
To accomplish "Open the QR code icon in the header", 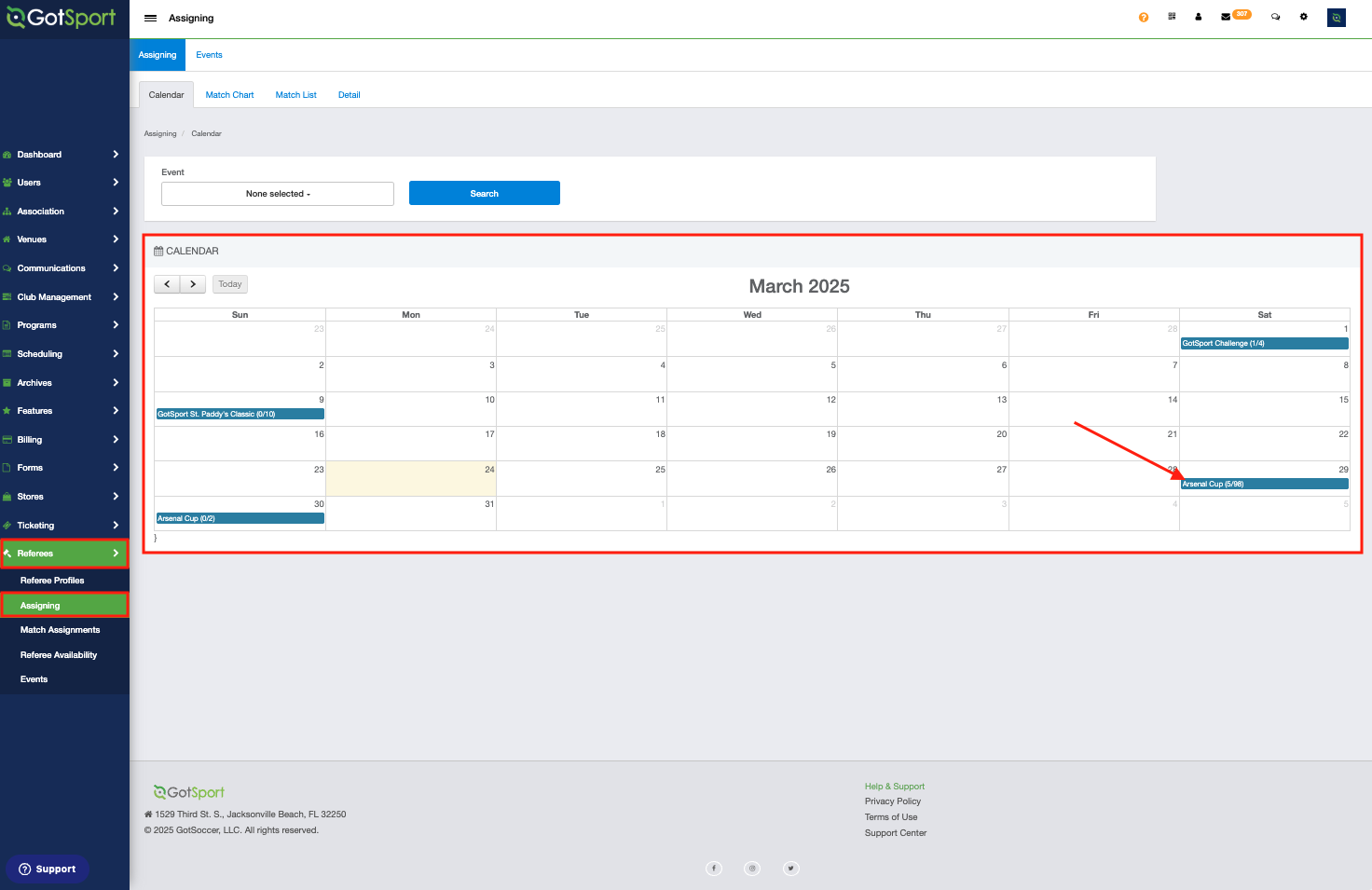I will click(x=1172, y=17).
